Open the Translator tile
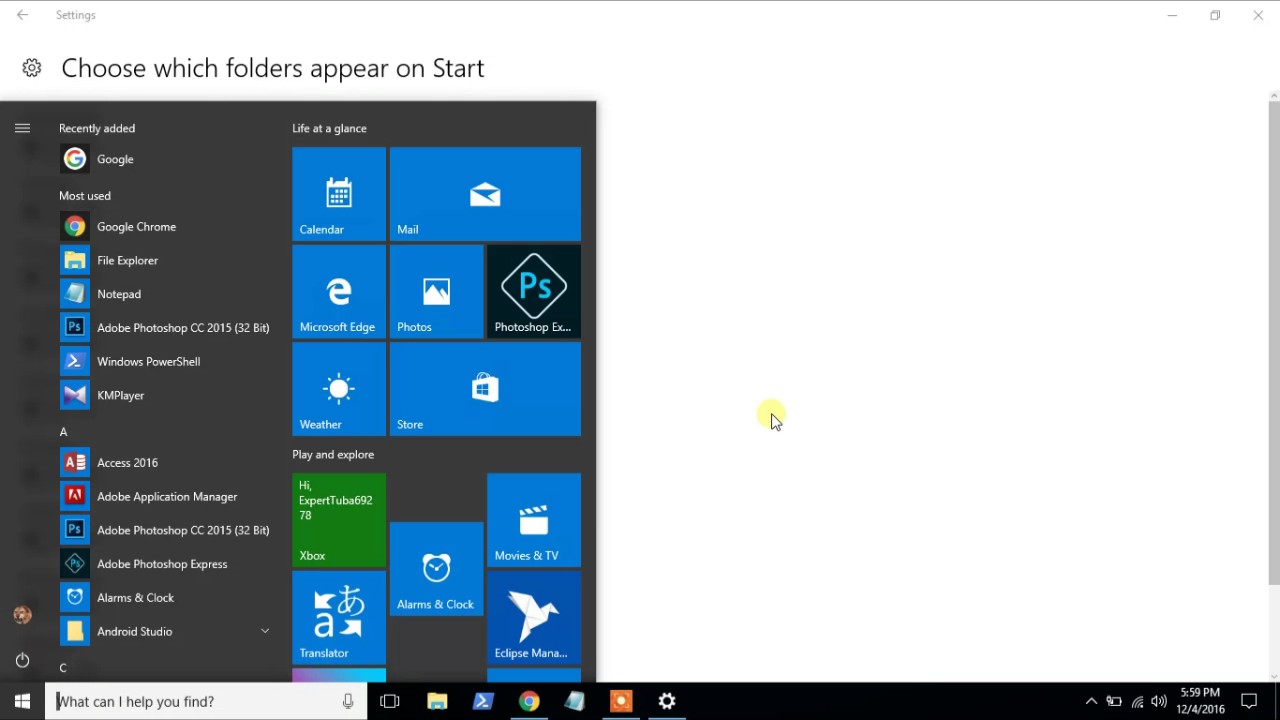The height and width of the screenshot is (720, 1280). (x=339, y=617)
